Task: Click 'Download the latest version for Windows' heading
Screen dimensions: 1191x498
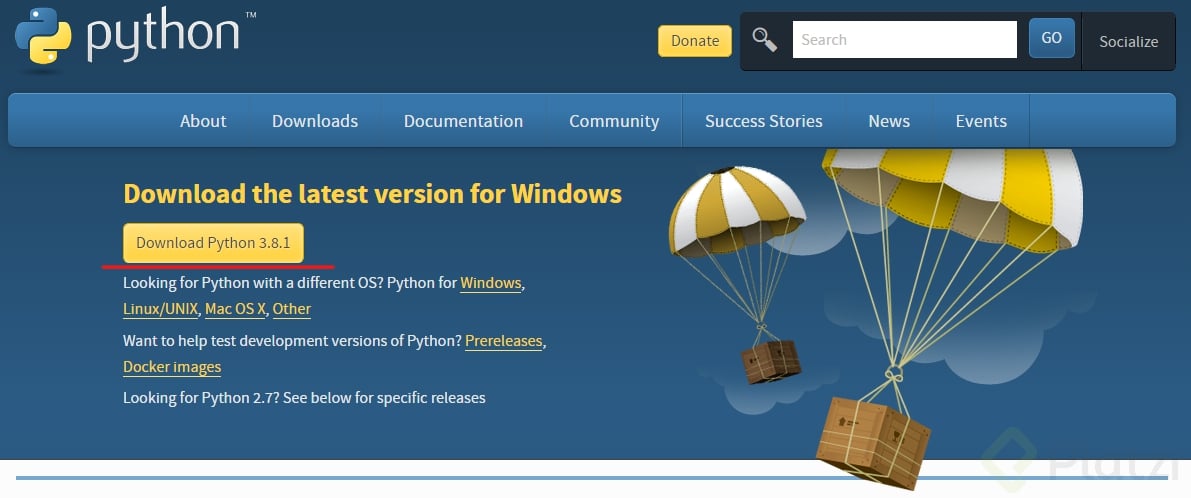Action: click(372, 194)
